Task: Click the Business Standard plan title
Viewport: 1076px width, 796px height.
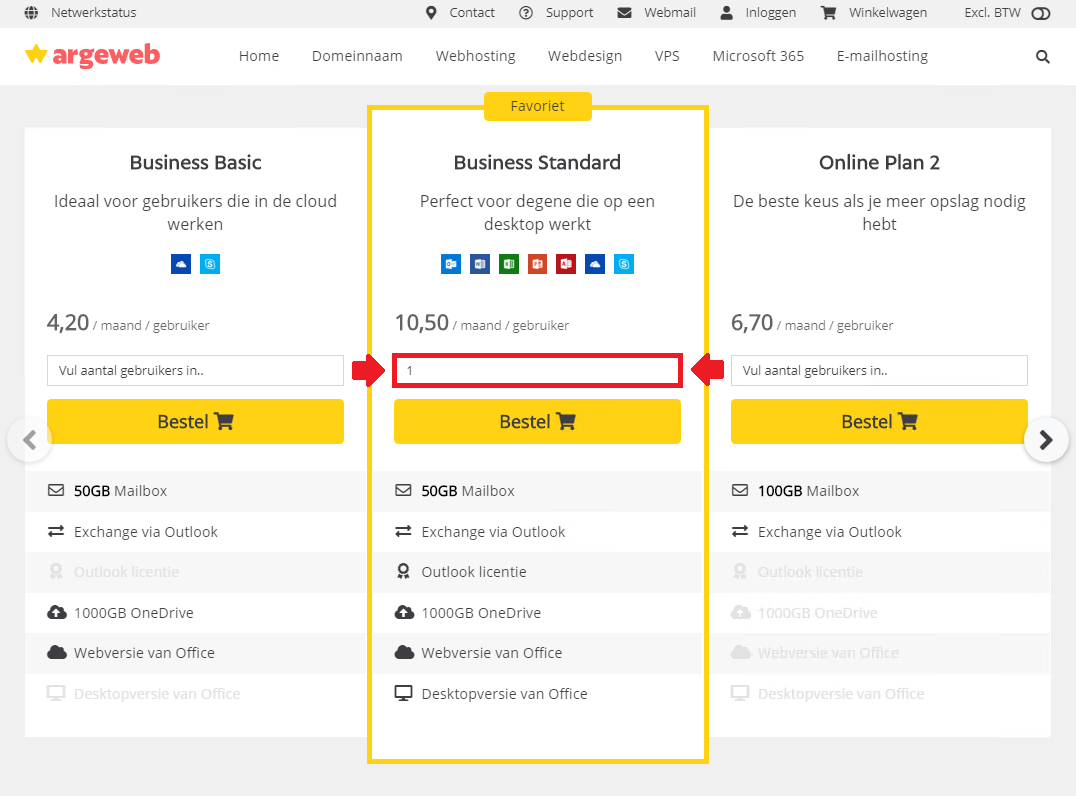Action: coord(537,163)
